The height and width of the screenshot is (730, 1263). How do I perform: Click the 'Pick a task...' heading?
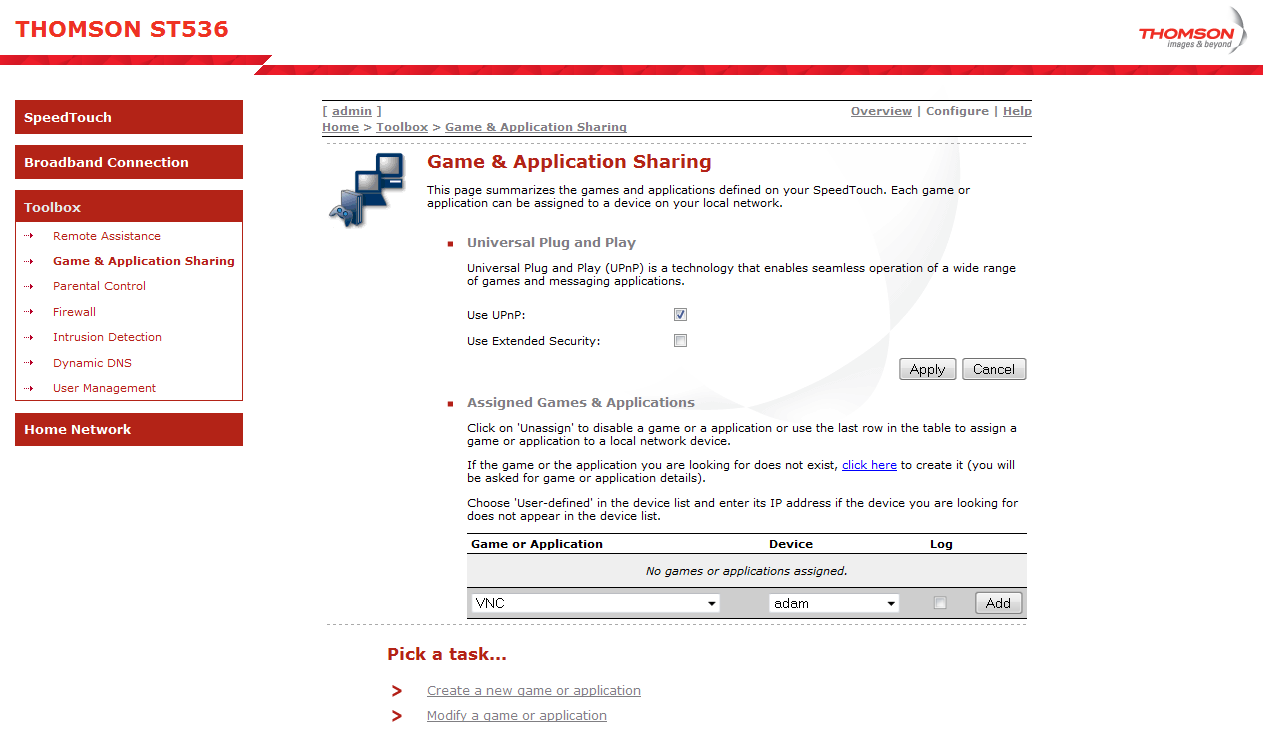(x=447, y=654)
